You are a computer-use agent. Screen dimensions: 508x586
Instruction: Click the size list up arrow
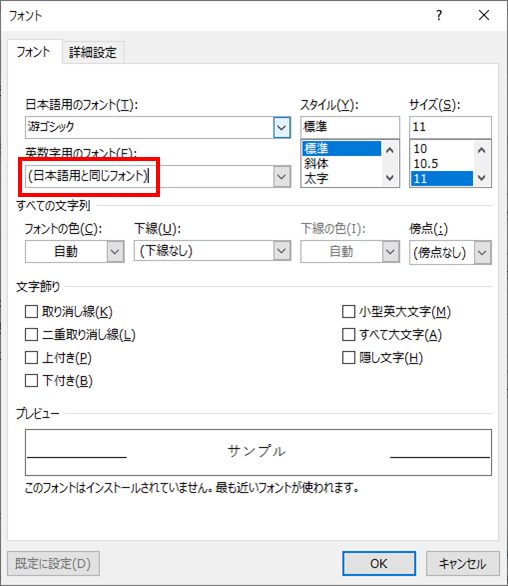(481, 150)
